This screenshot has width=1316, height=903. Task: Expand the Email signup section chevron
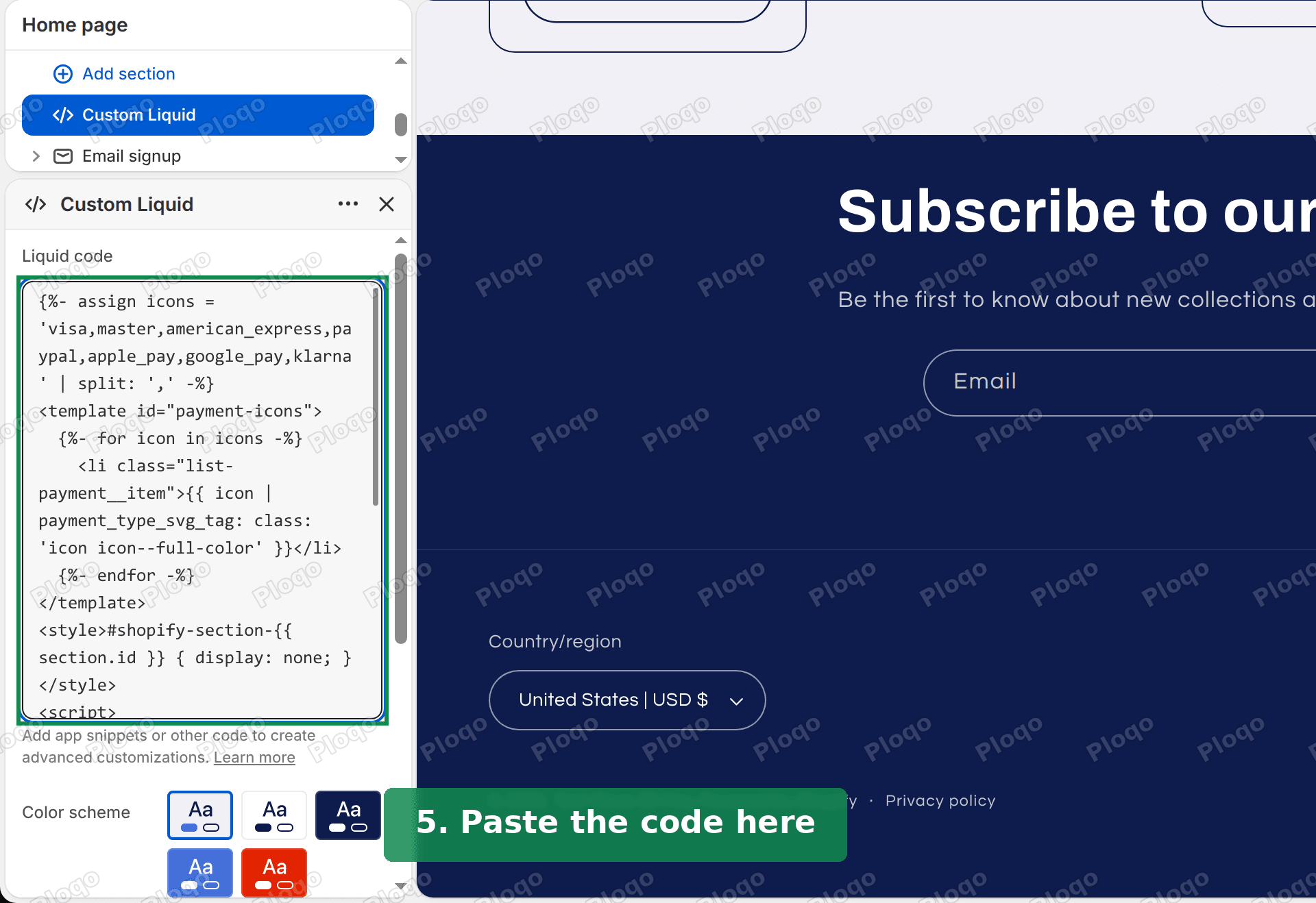(36, 156)
